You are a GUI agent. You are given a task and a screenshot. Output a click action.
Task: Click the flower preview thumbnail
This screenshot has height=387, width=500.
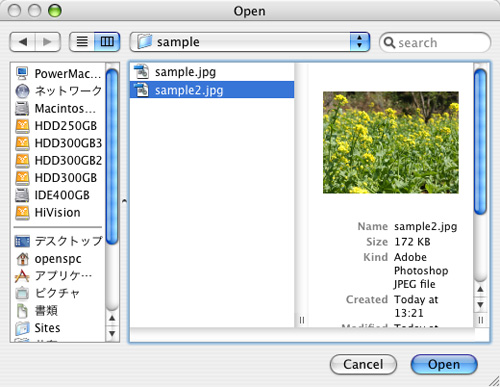click(391, 142)
